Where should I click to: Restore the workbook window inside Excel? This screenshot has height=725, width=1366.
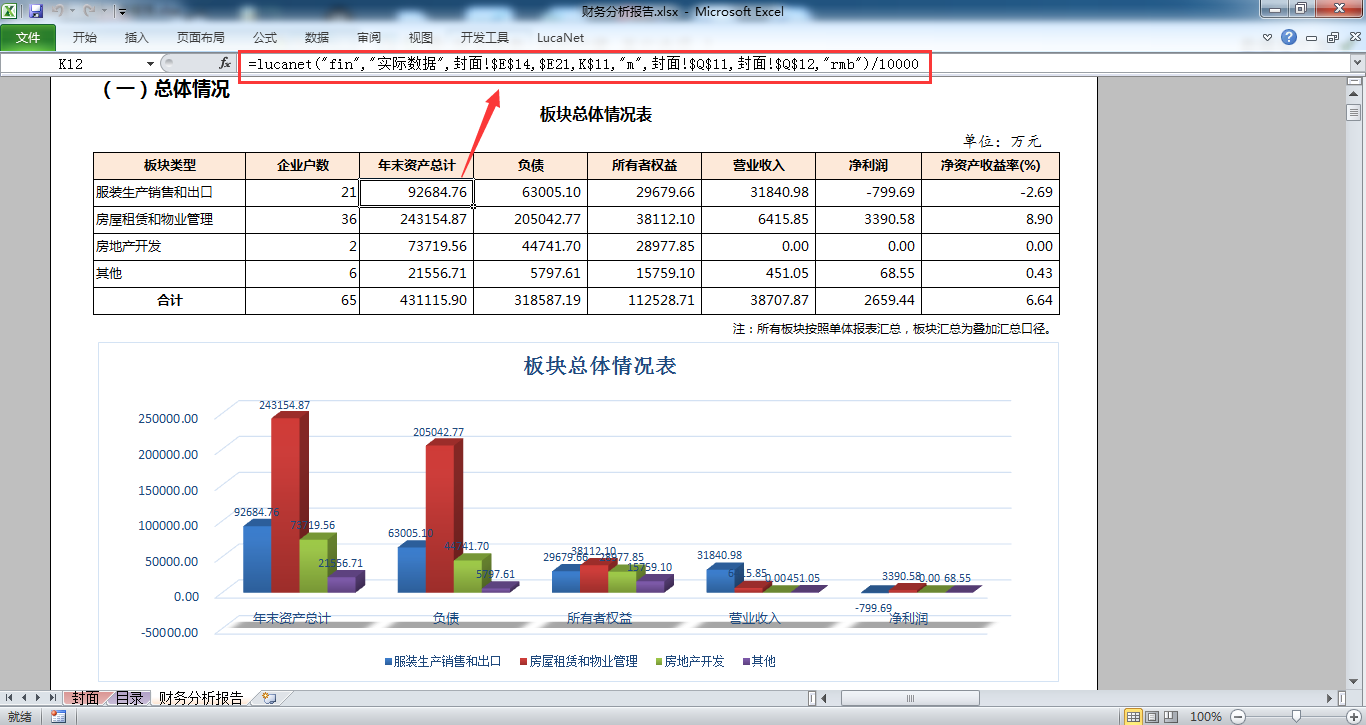(1333, 38)
